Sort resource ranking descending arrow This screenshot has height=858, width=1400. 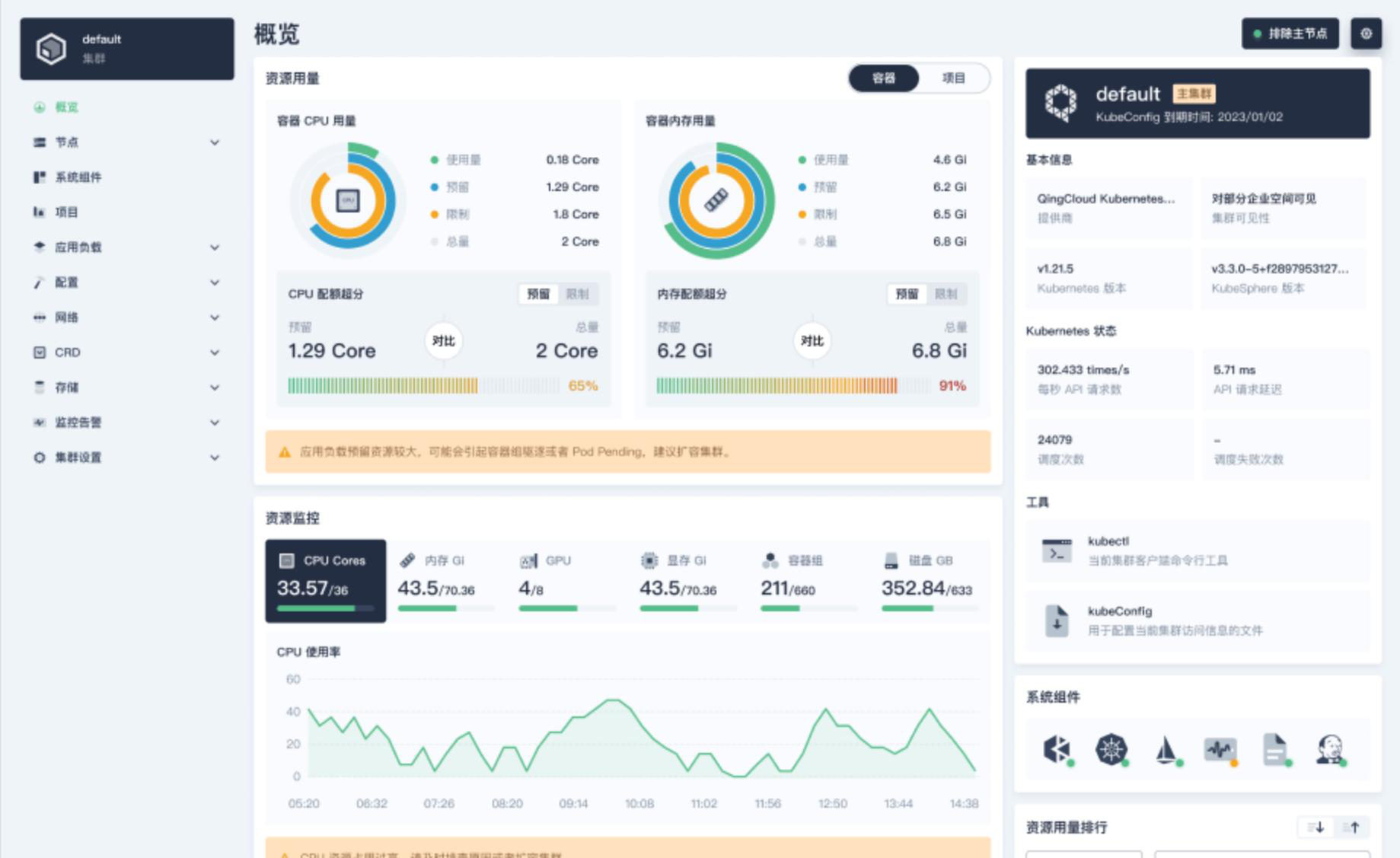pyautogui.click(x=1315, y=828)
